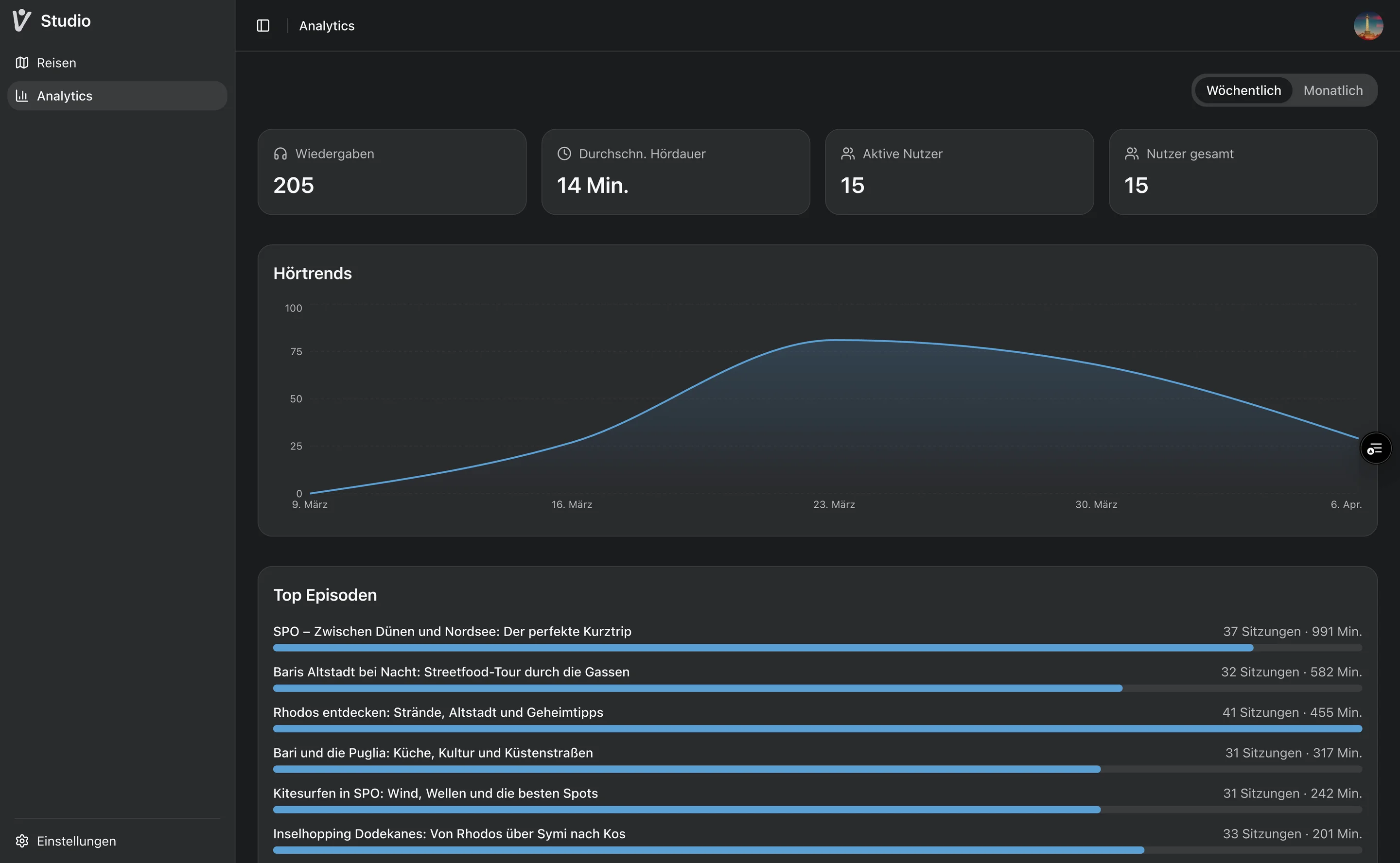The image size is (1400, 863).
Task: Click the Analytics breadcrumb title in header
Action: click(x=327, y=26)
